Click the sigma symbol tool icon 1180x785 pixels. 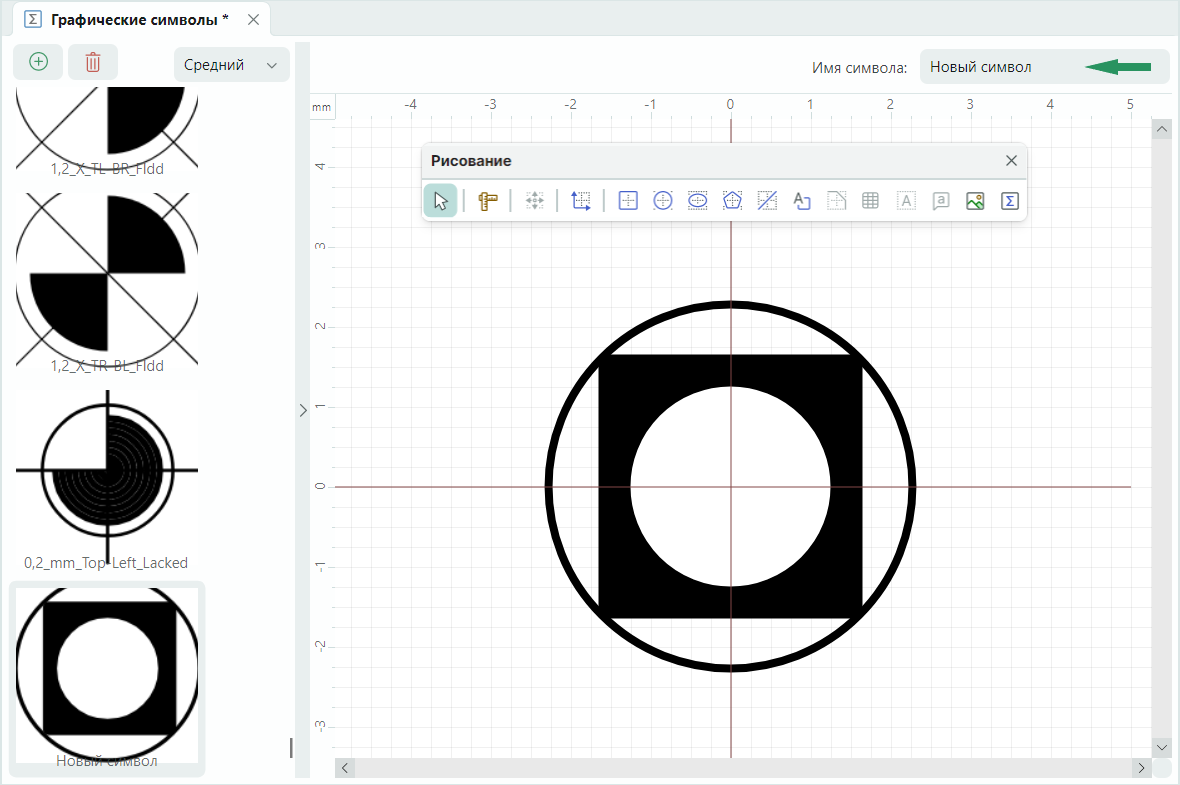pyautogui.click(x=1010, y=201)
